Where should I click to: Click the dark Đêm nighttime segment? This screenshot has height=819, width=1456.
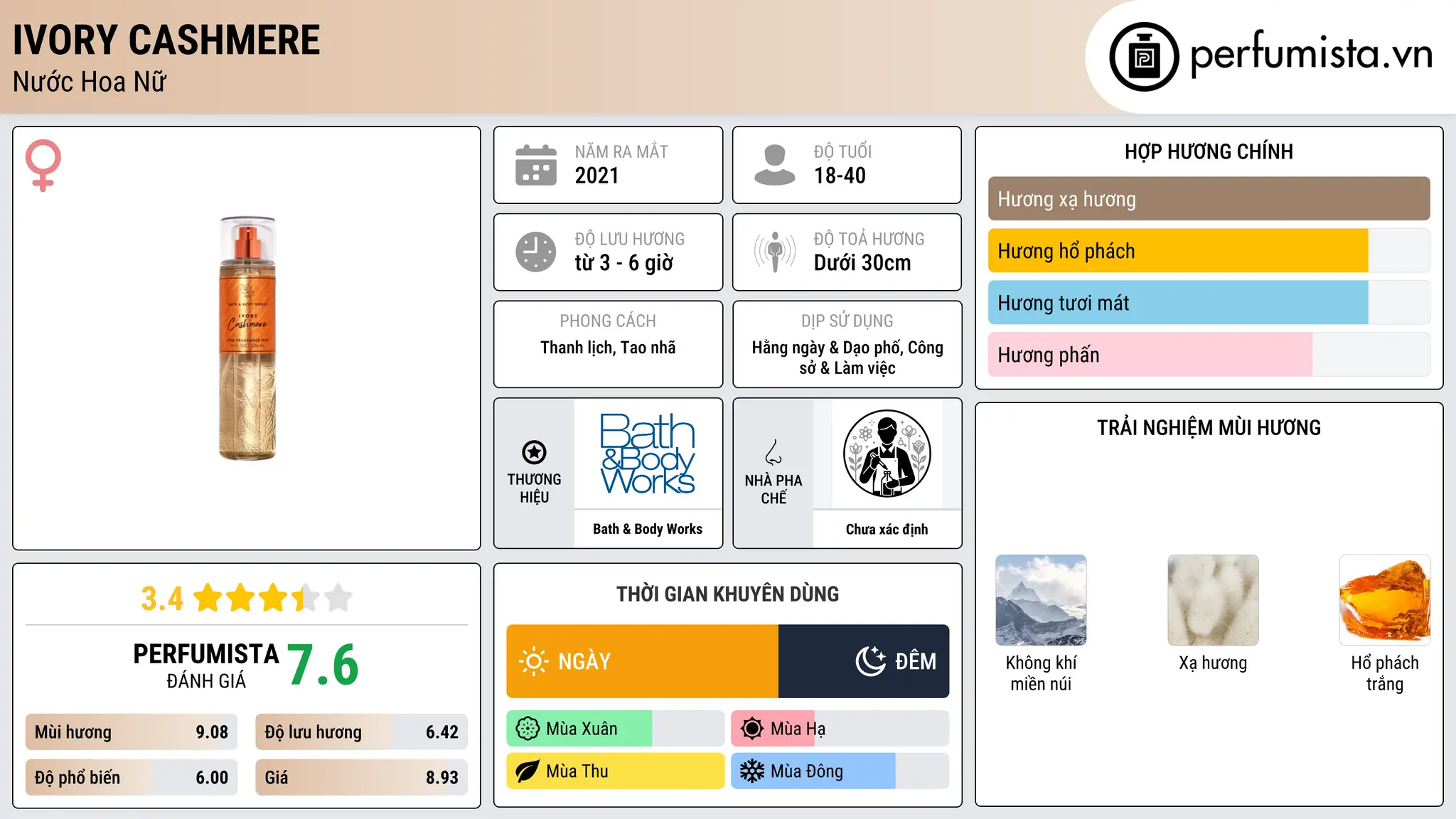coord(864,661)
